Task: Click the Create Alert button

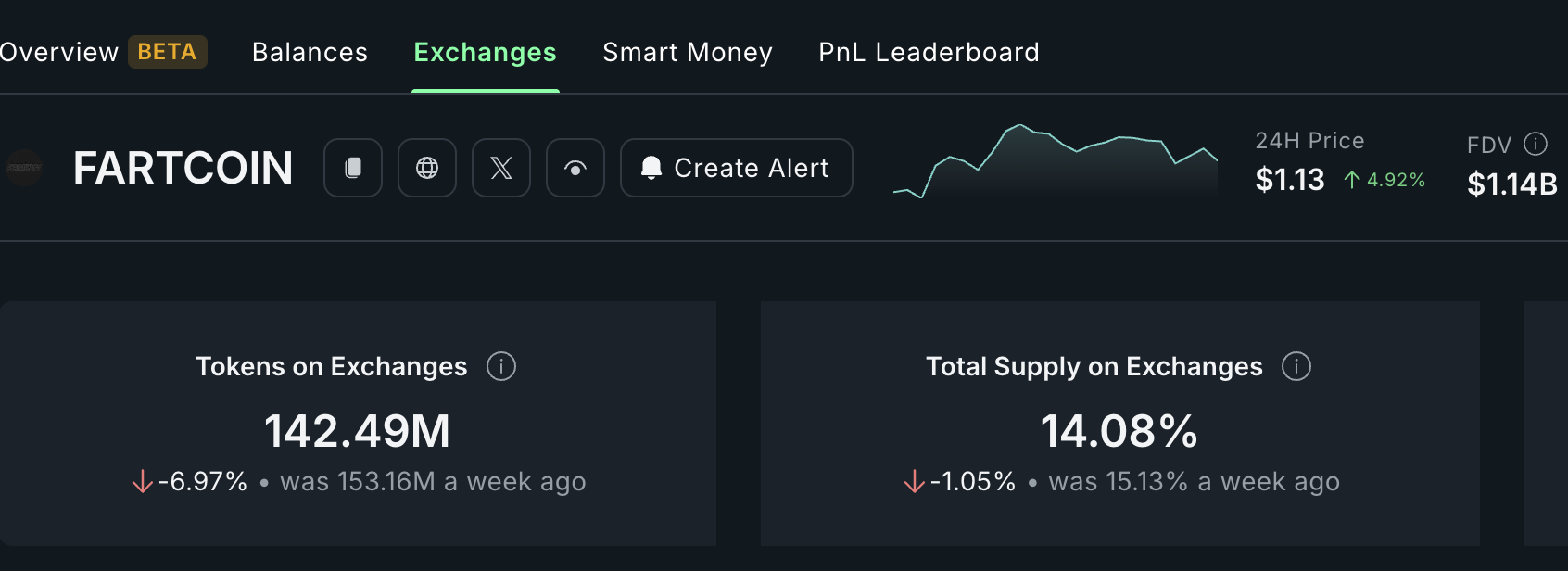Action: tap(736, 168)
